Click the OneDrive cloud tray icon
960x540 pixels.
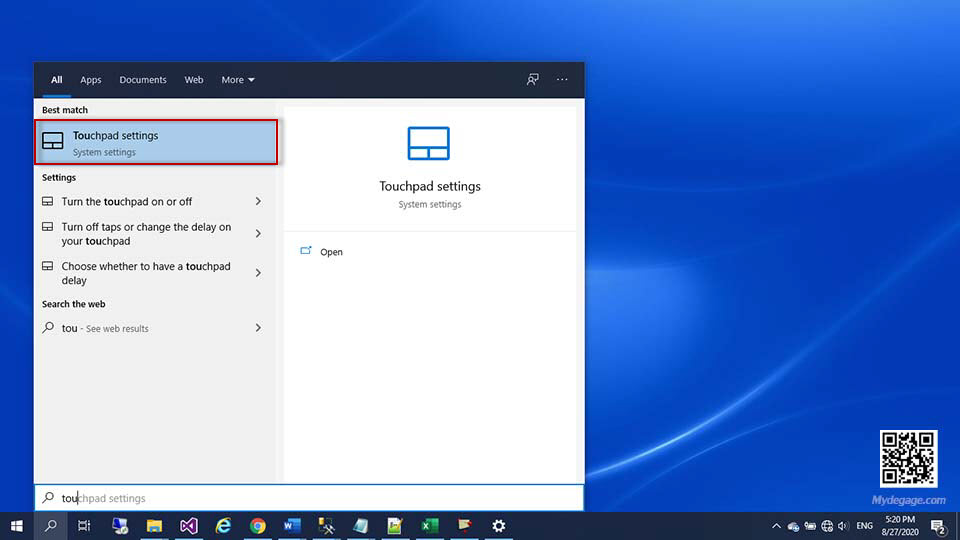coord(793,527)
